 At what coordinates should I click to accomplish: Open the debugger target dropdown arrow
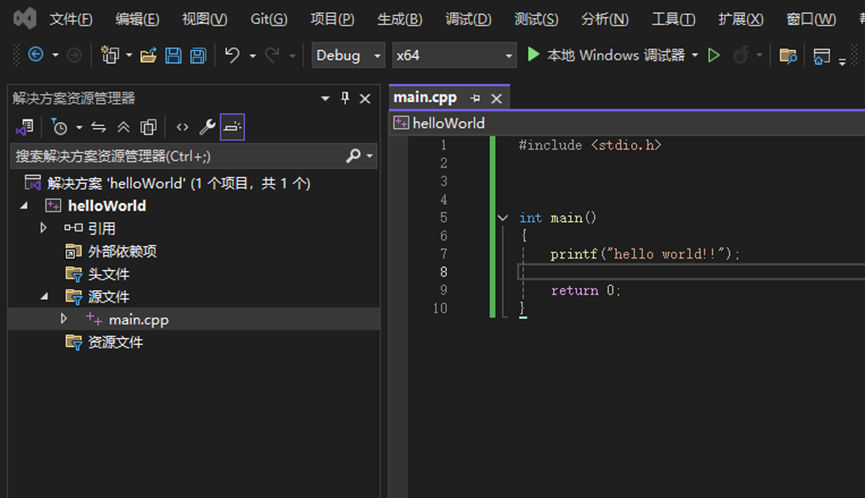click(x=695, y=55)
